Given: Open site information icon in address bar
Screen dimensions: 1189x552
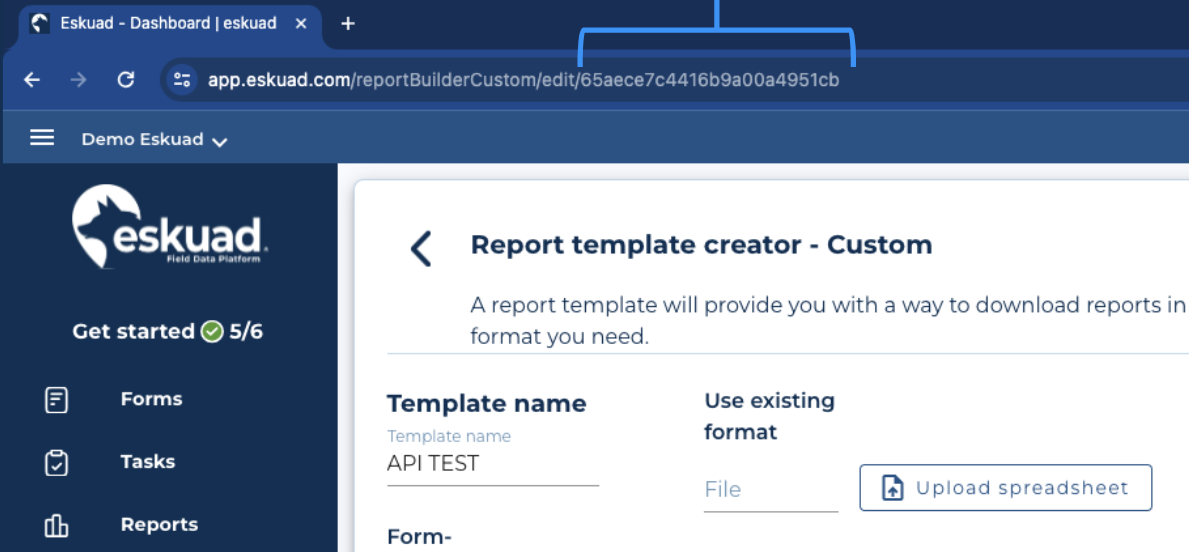Looking at the screenshot, I should click(182, 80).
